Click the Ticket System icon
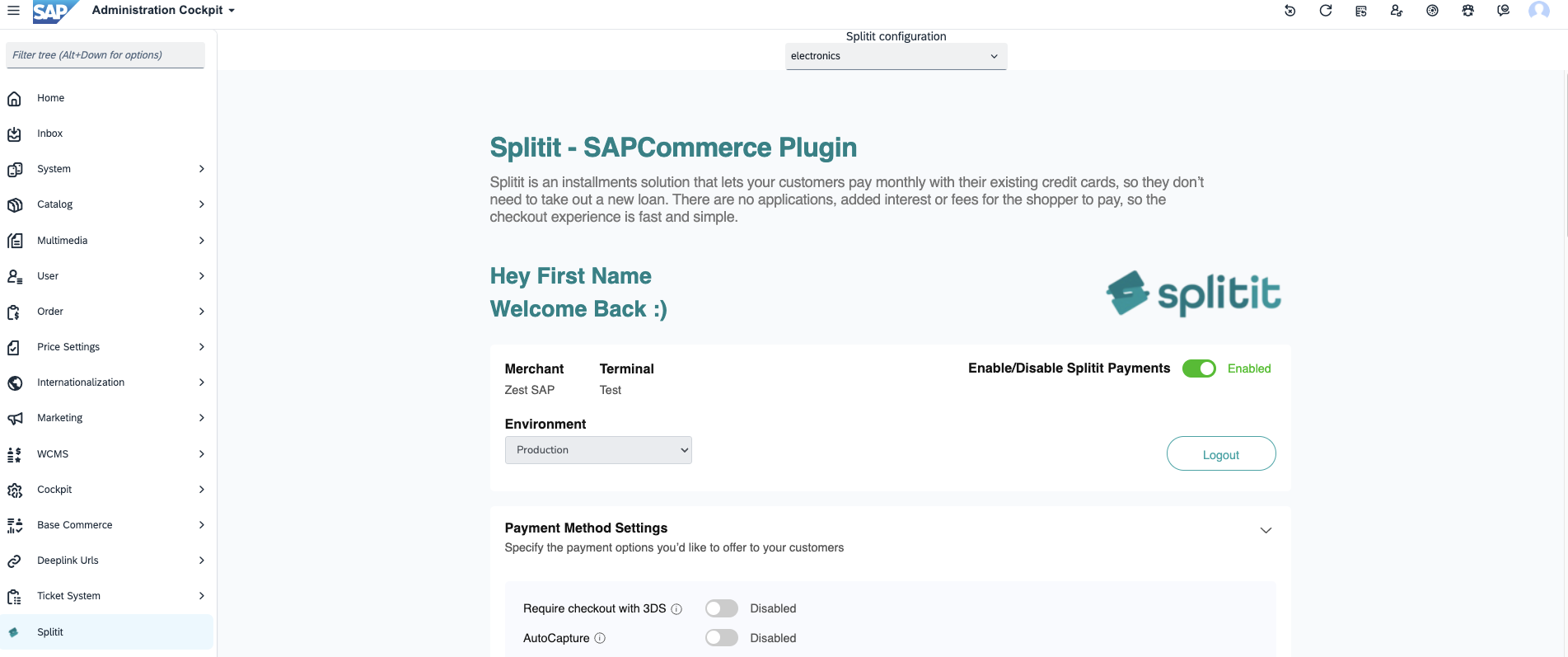 click(14, 596)
